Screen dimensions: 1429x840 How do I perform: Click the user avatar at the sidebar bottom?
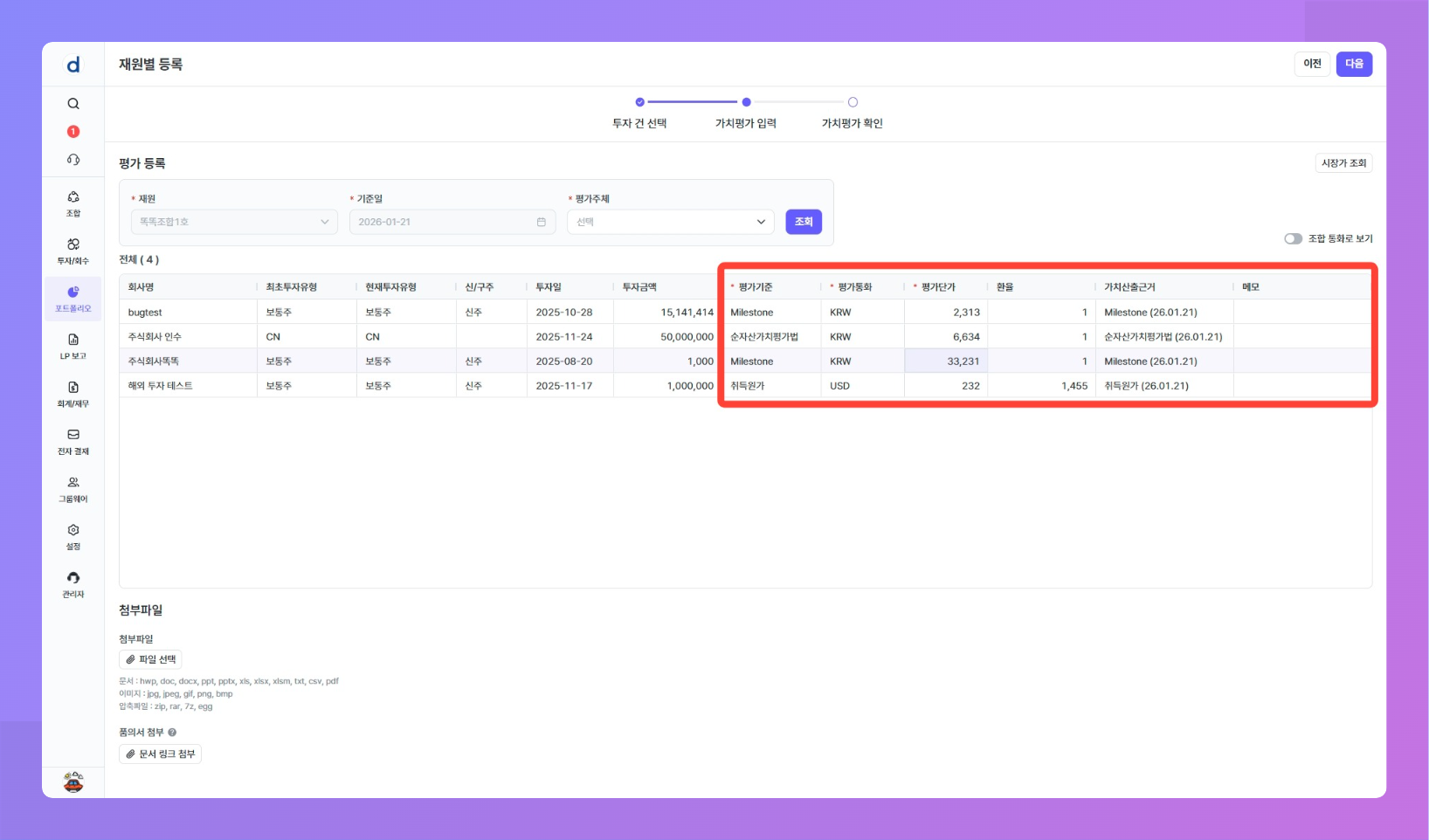73,782
